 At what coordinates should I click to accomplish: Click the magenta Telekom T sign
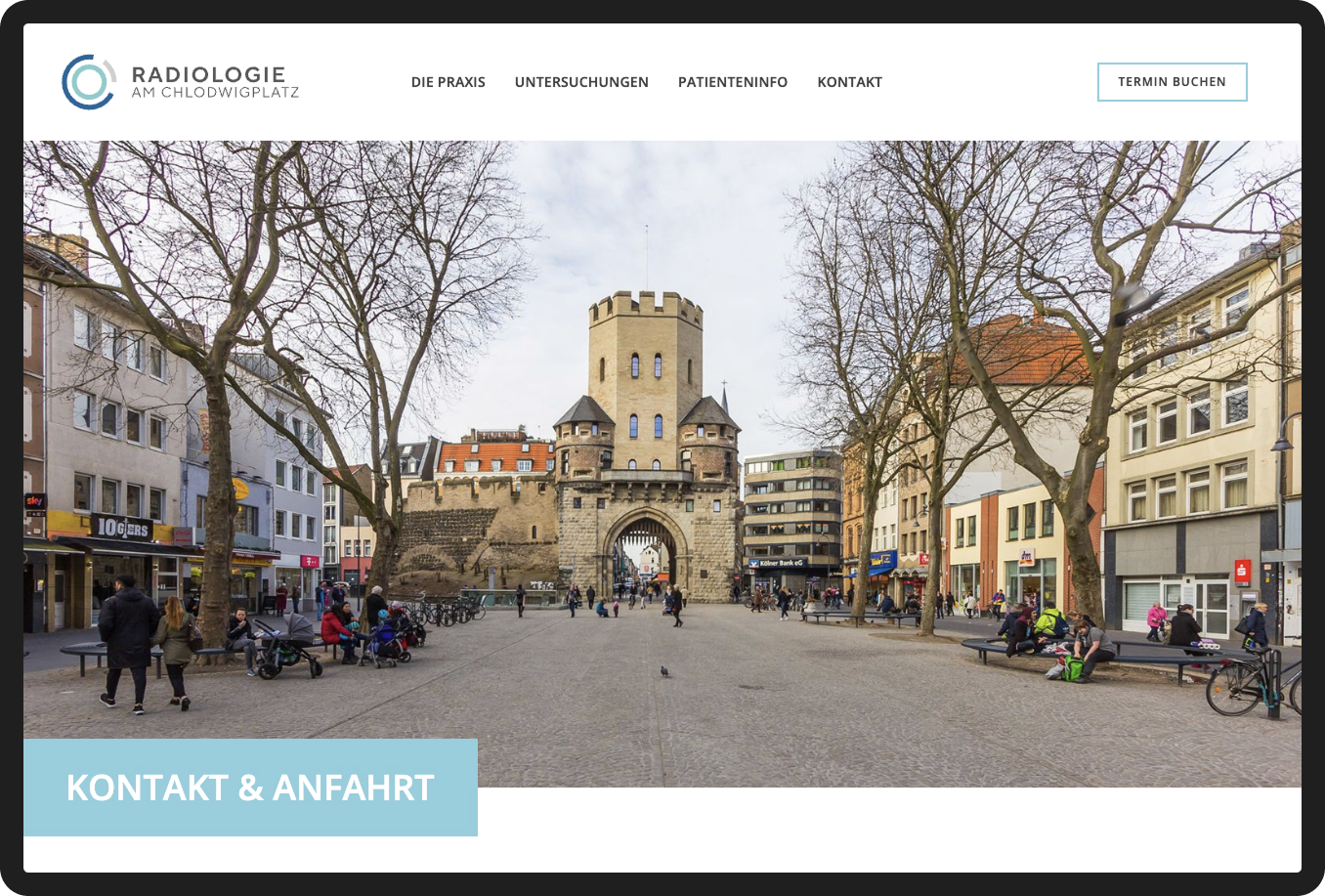click(x=309, y=562)
